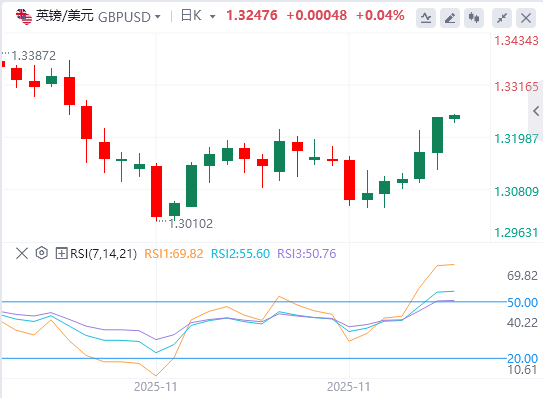Viewport: 543px width, 398px height.
Task: Close the chart with the X icon
Action: click(526, 18)
